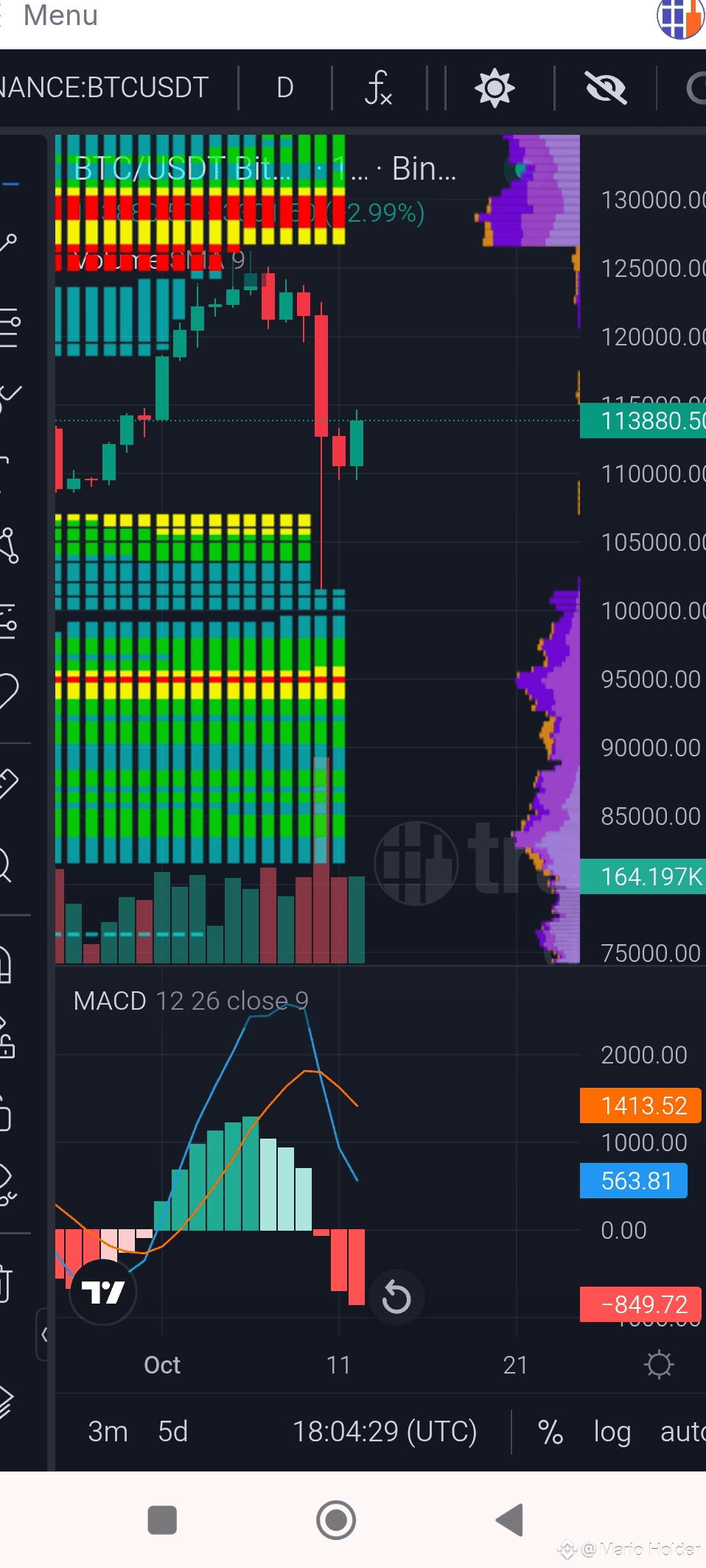Open the bottom-right axis settings gear
The height and width of the screenshot is (1568, 706).
(659, 1364)
